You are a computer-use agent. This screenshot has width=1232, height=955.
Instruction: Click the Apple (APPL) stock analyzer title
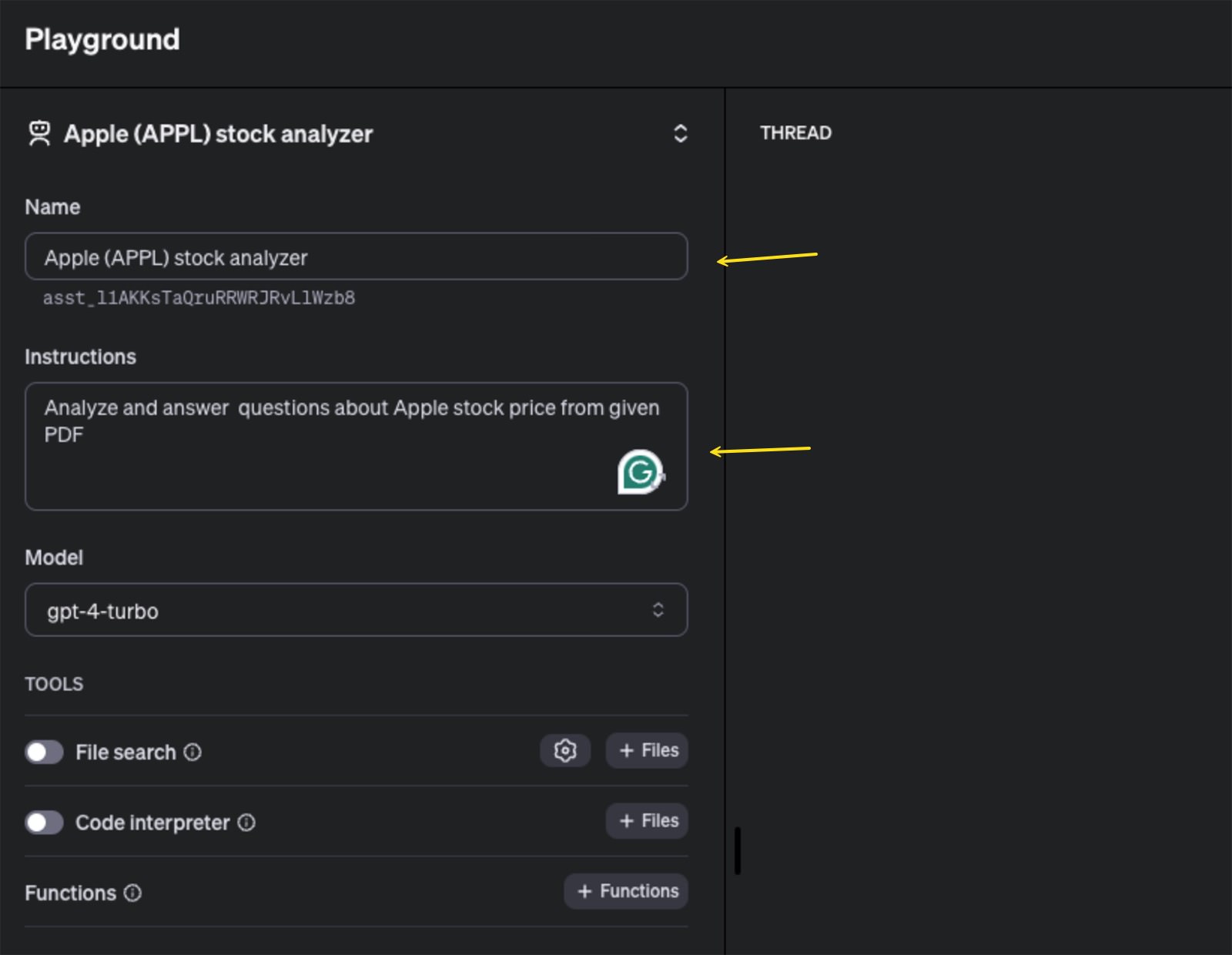pyautogui.click(x=218, y=134)
